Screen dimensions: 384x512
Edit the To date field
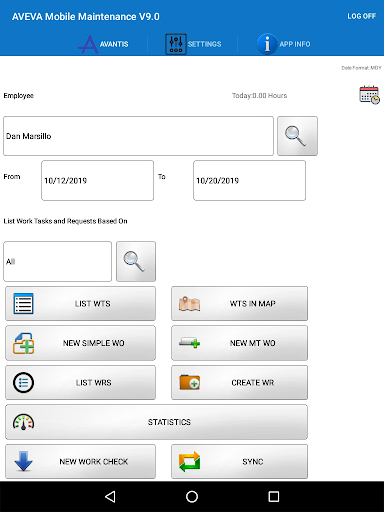(x=249, y=180)
